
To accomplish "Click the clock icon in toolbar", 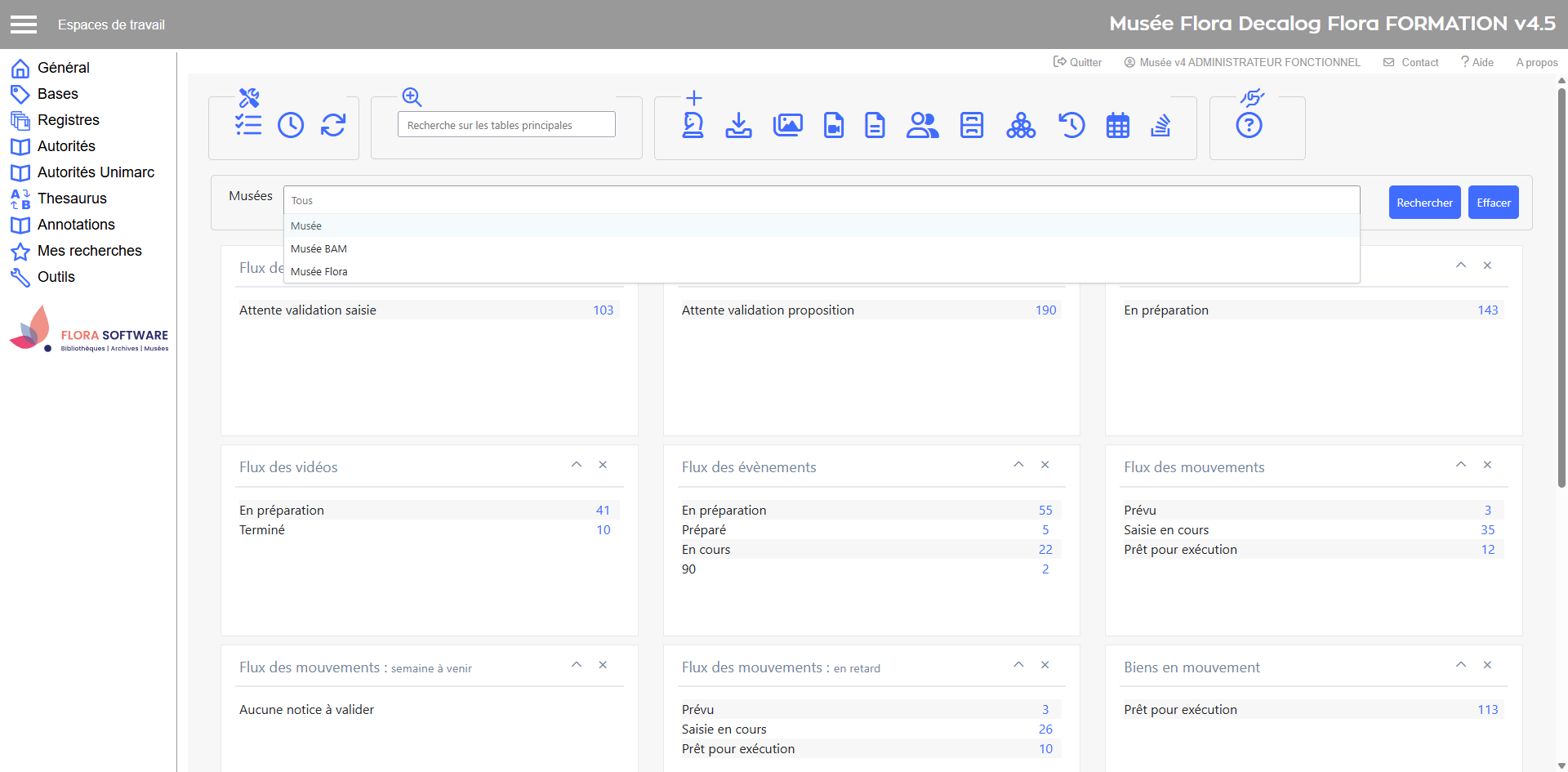I will pos(291,125).
